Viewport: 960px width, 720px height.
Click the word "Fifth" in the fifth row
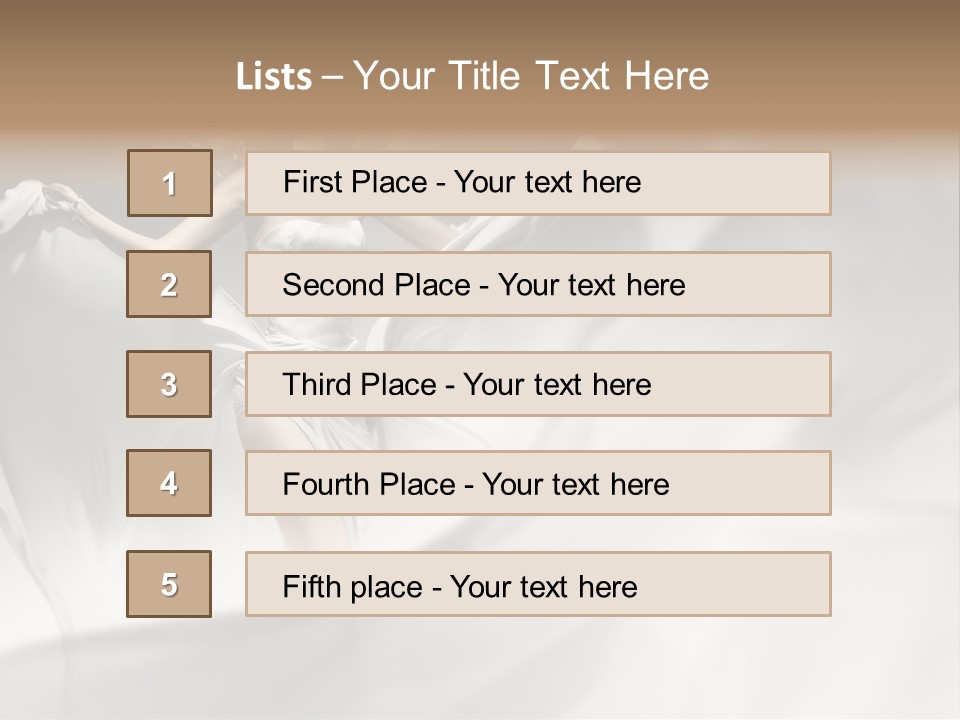pos(312,586)
